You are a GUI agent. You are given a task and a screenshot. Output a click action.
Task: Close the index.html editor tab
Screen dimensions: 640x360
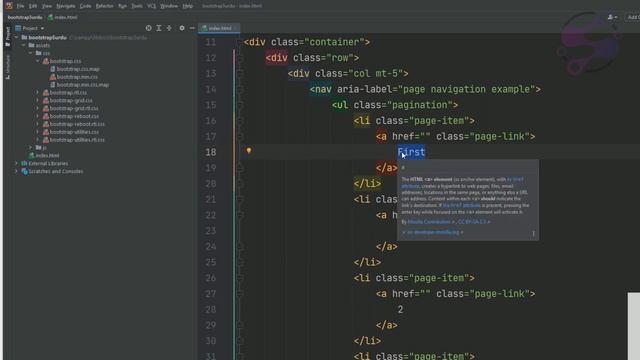click(236, 28)
